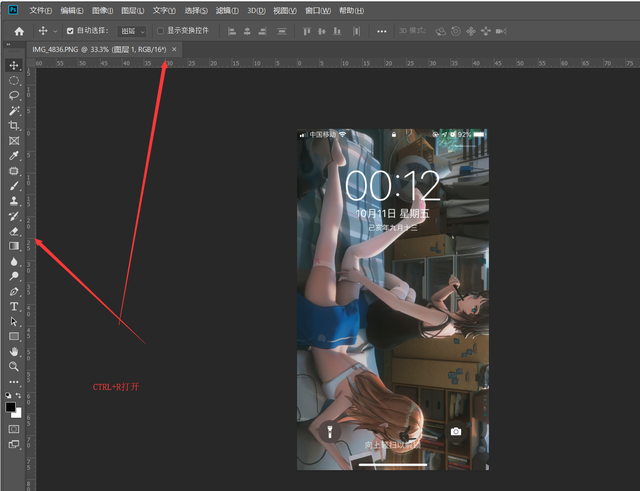Click the three-dots more align options button
This screenshot has width=640, height=491.
click(x=381, y=31)
